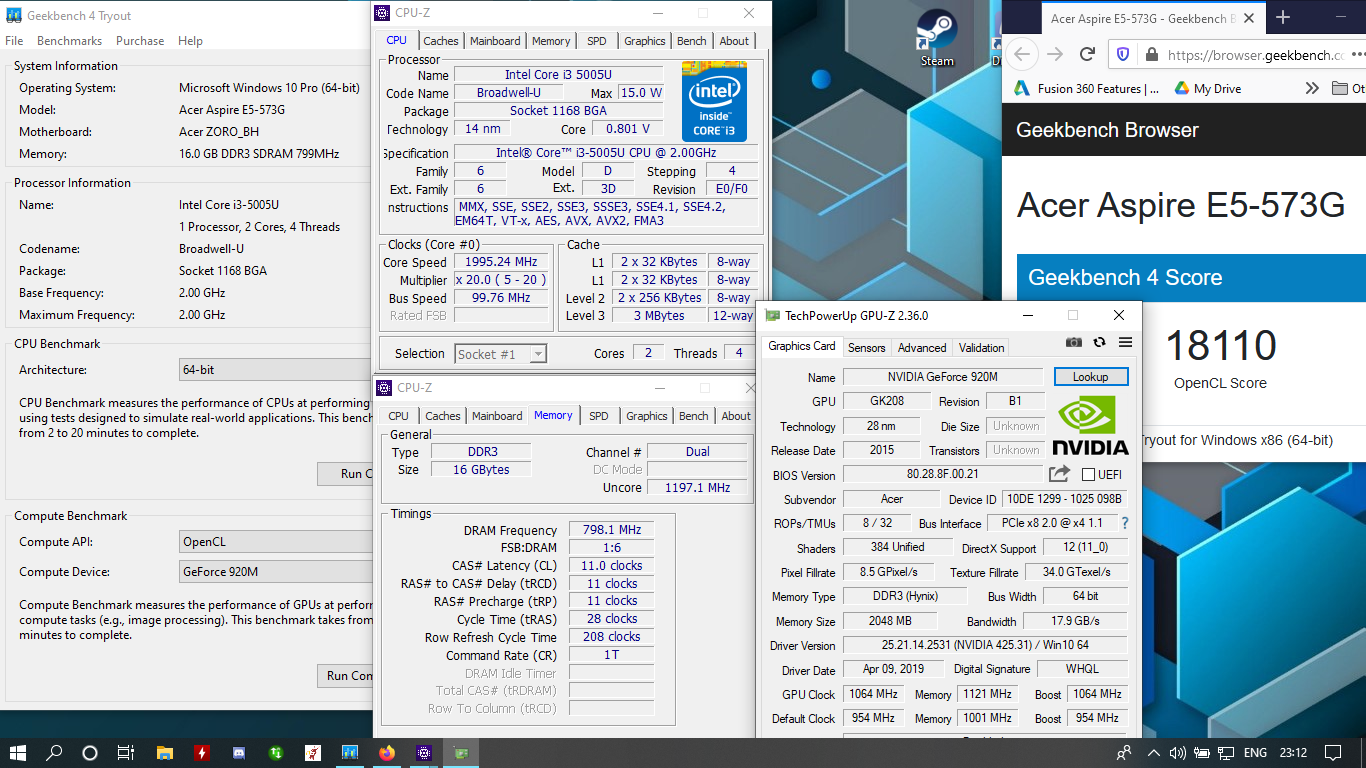Open a new Firefox tab
Screen dimensions: 1366x768
[x=1283, y=18]
